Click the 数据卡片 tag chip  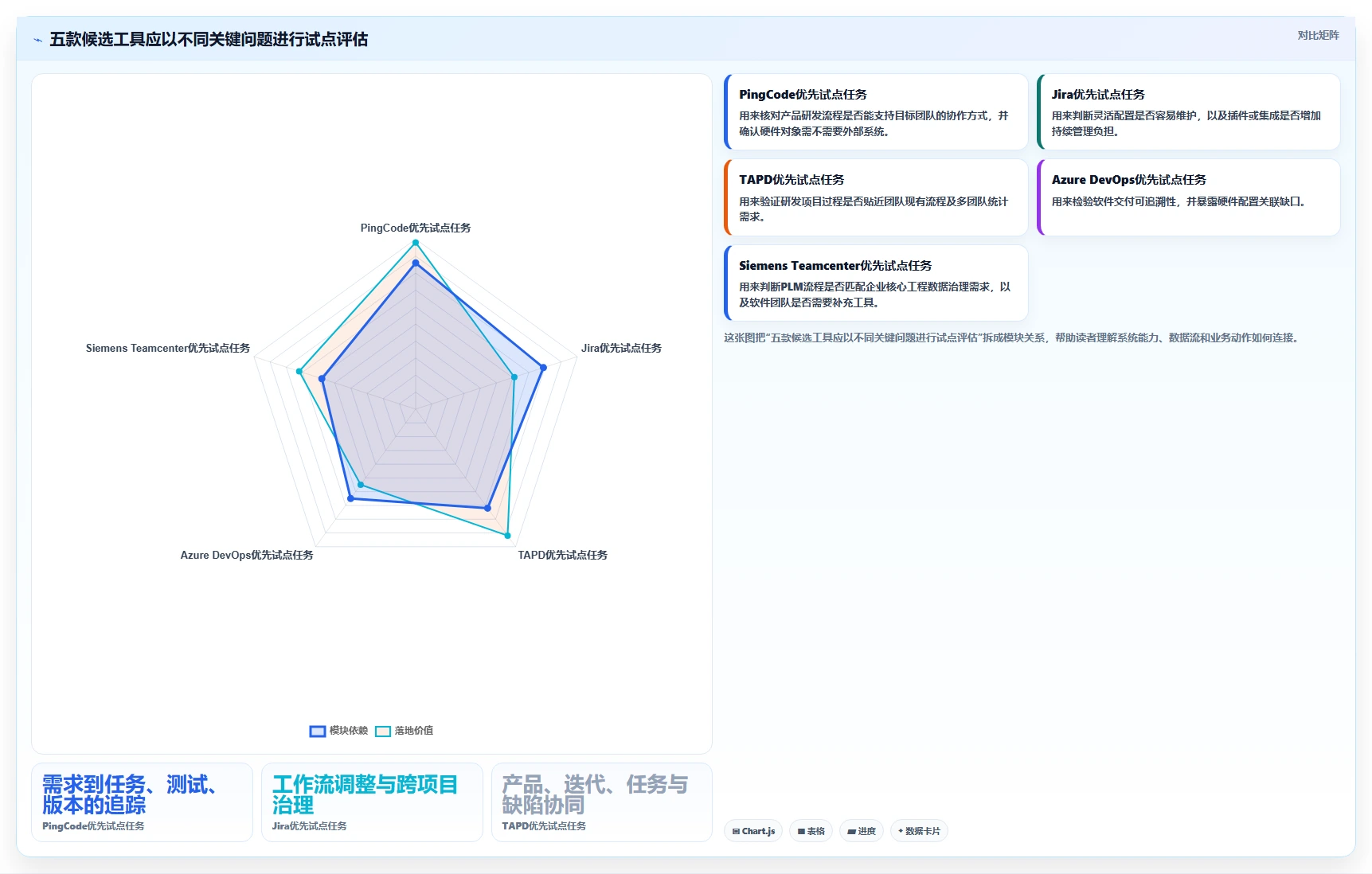coord(919,831)
